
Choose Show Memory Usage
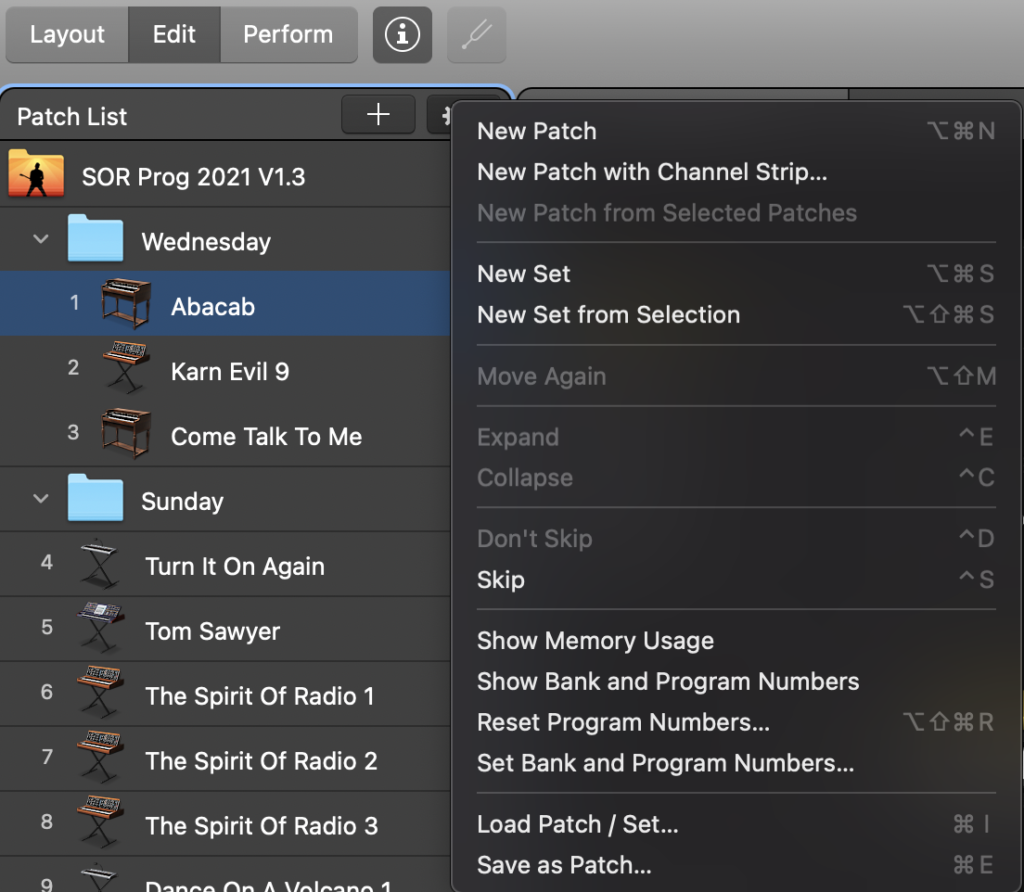(736, 641)
